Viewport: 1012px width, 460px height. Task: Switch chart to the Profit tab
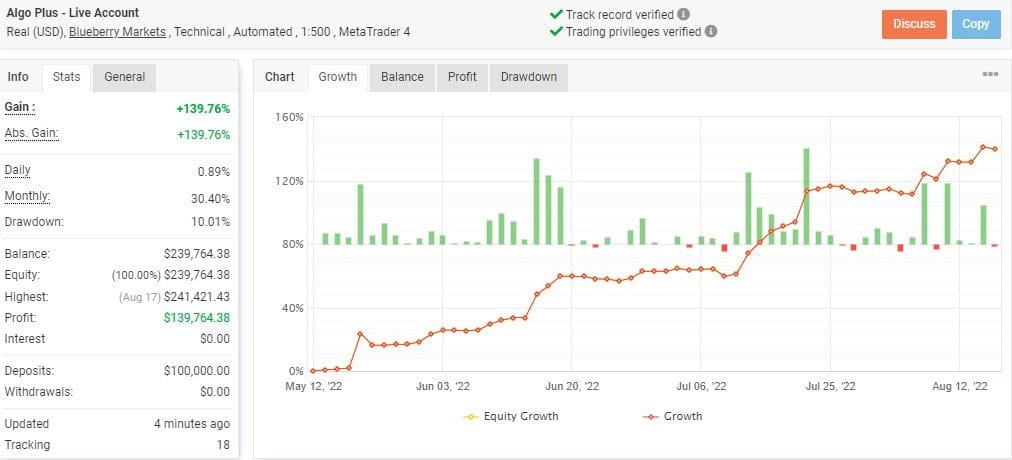point(462,77)
